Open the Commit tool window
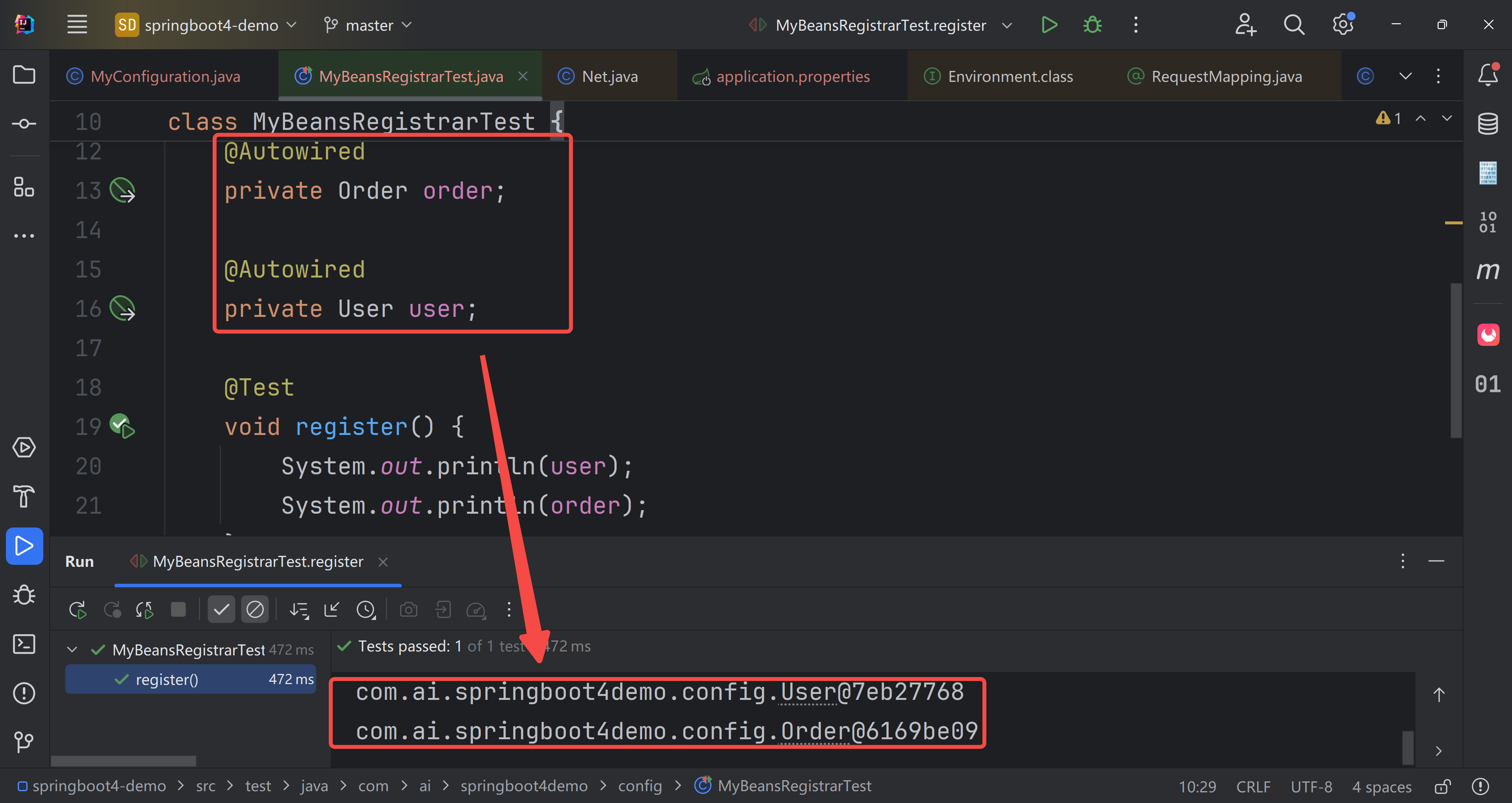Image resolution: width=1512 pixels, height=803 pixels. tap(24, 123)
